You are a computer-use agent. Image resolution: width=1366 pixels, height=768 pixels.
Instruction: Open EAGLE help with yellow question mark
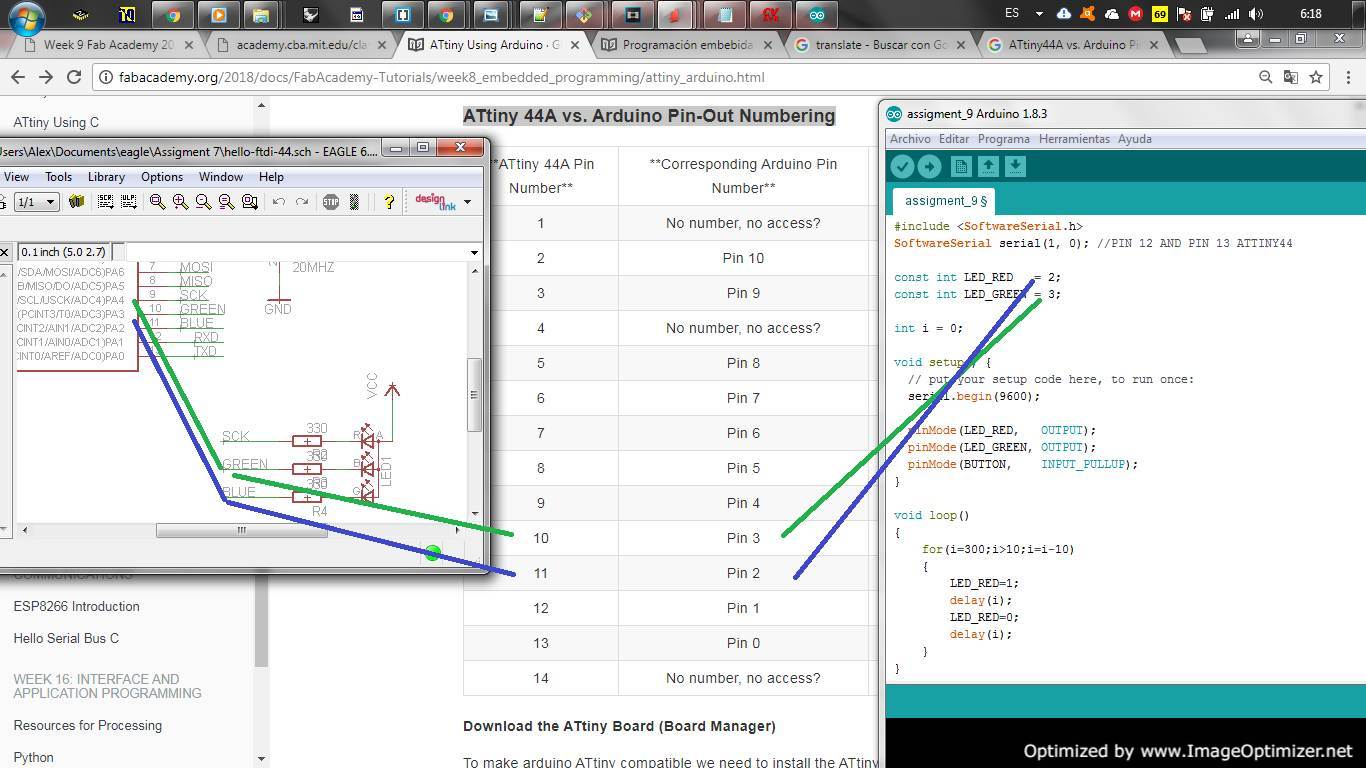(x=389, y=202)
